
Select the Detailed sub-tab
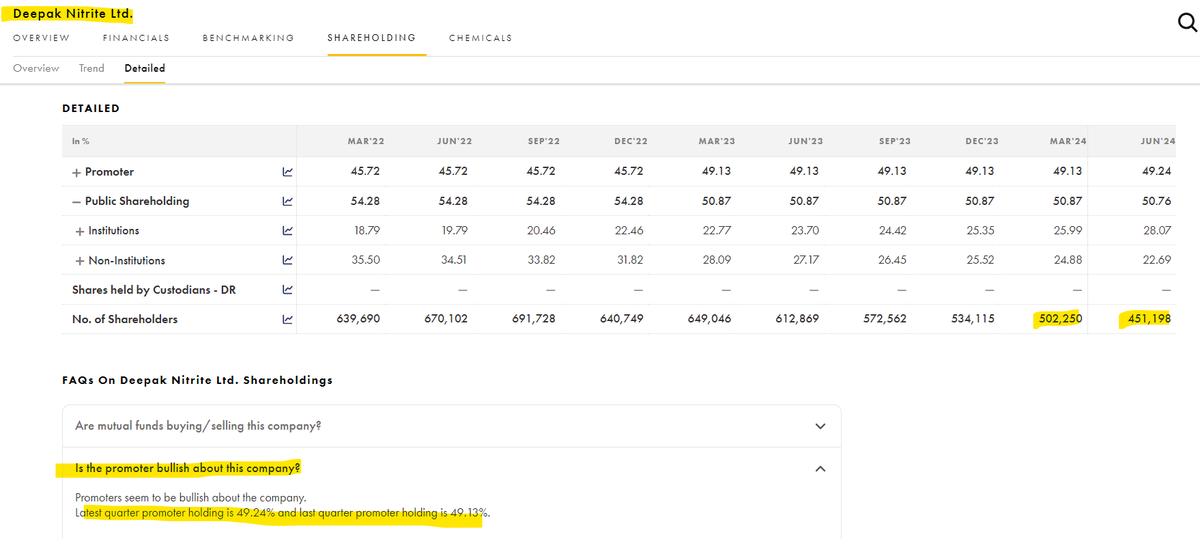click(x=145, y=68)
